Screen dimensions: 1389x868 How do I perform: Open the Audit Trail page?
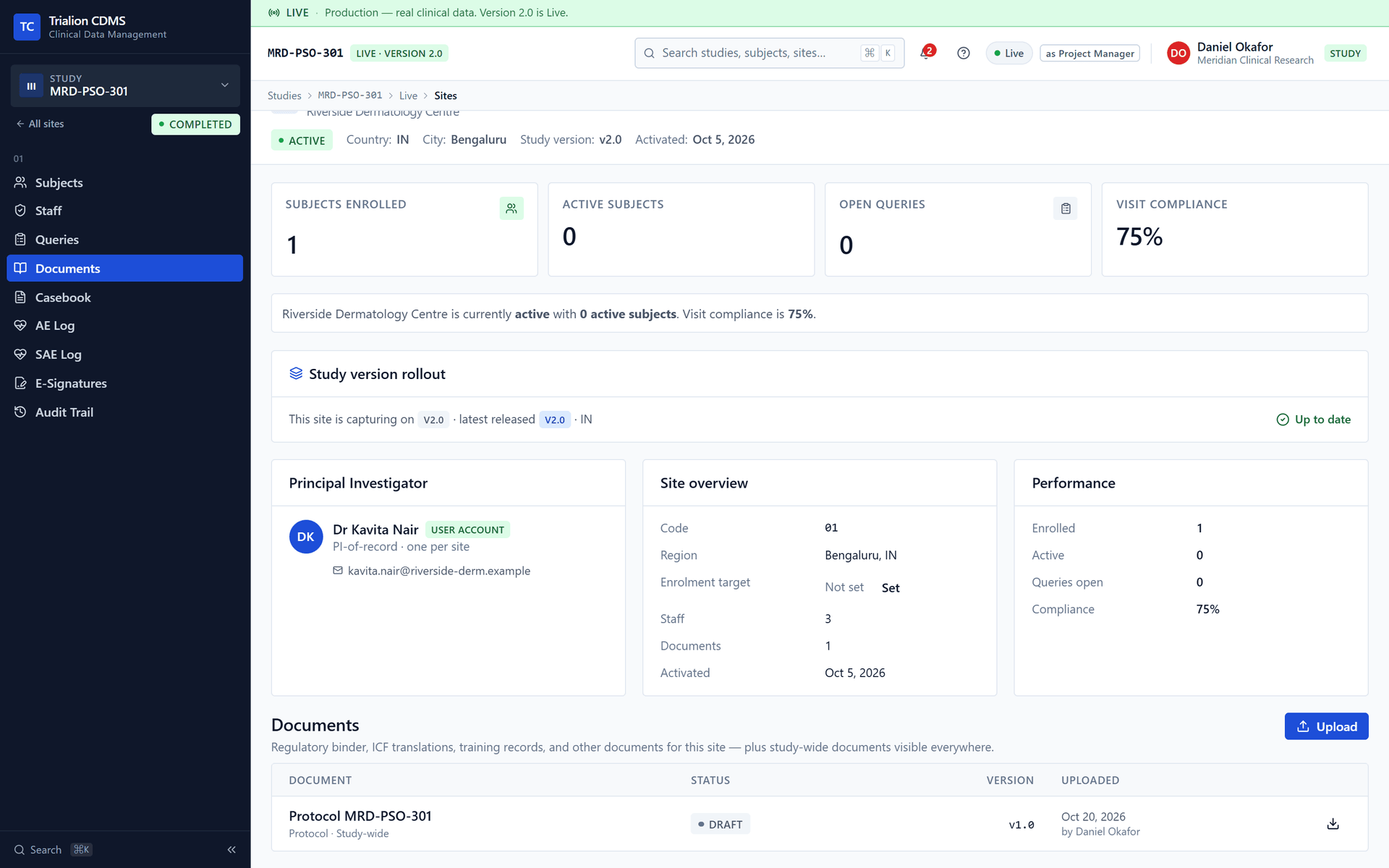124,412
